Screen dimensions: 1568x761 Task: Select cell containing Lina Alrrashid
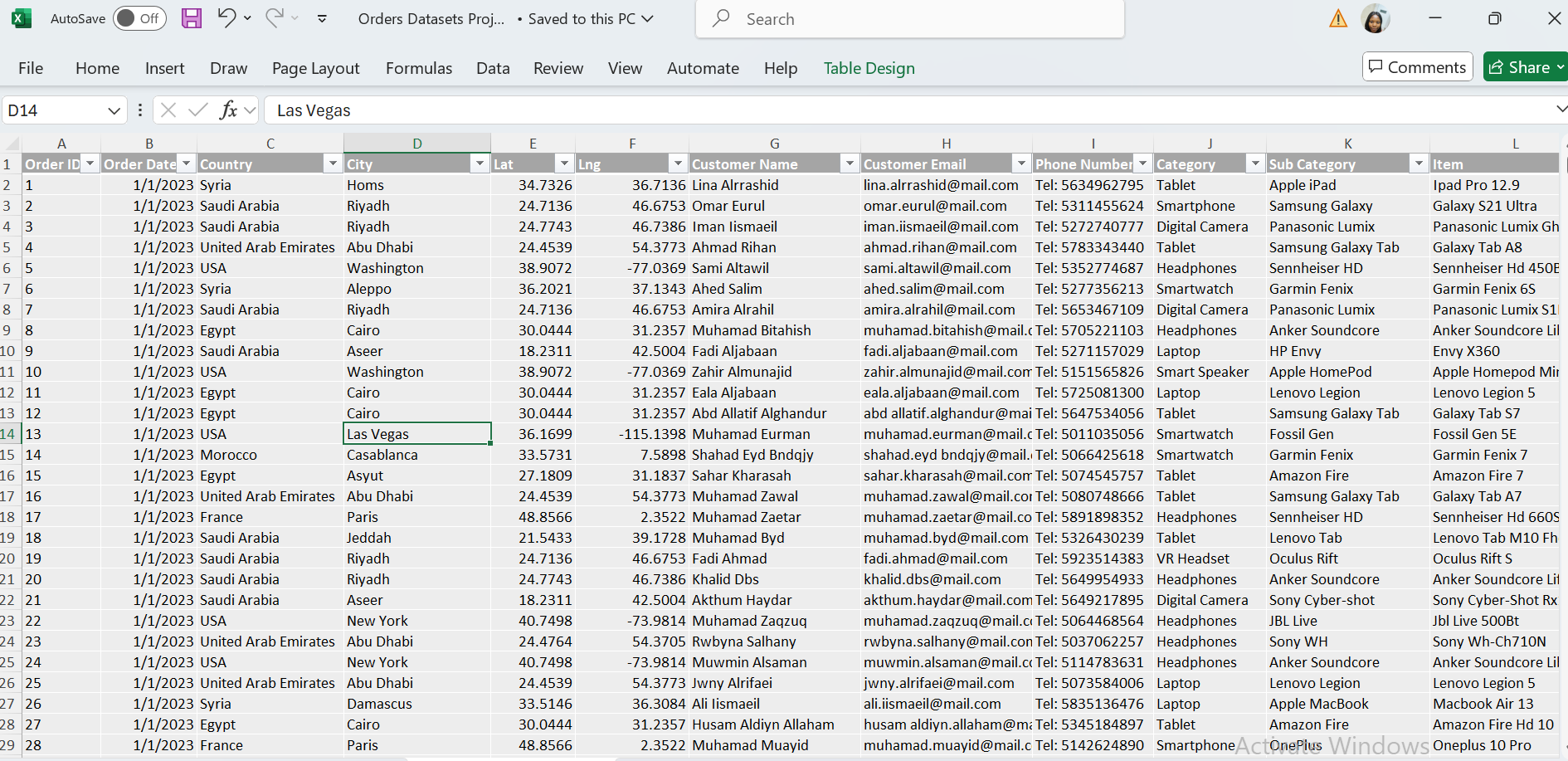[774, 185]
